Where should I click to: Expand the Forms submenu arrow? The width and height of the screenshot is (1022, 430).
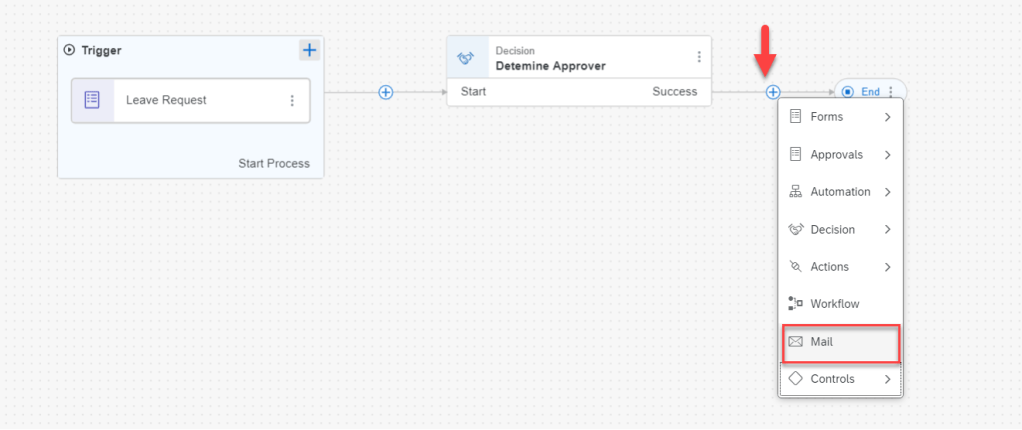tap(887, 117)
